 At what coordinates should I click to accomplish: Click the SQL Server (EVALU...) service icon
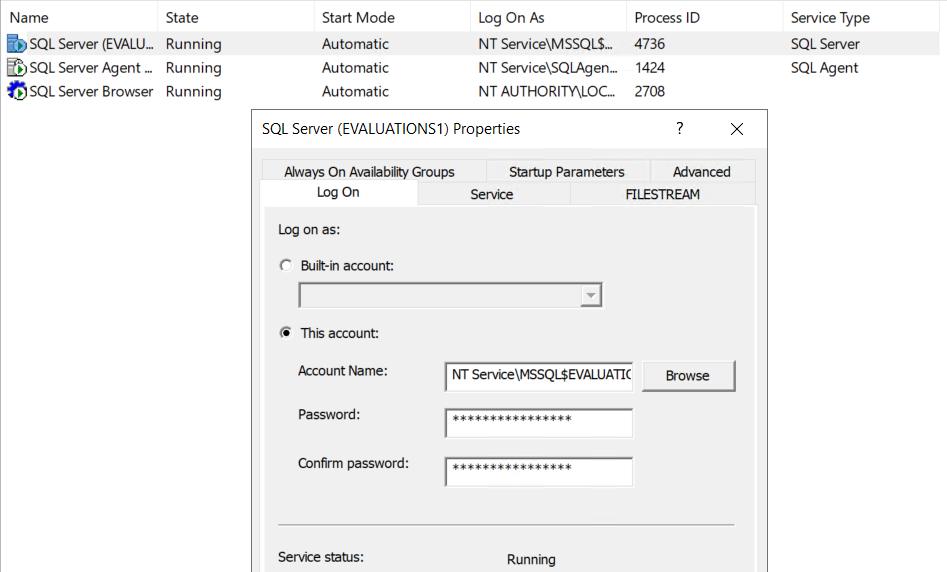[16, 43]
